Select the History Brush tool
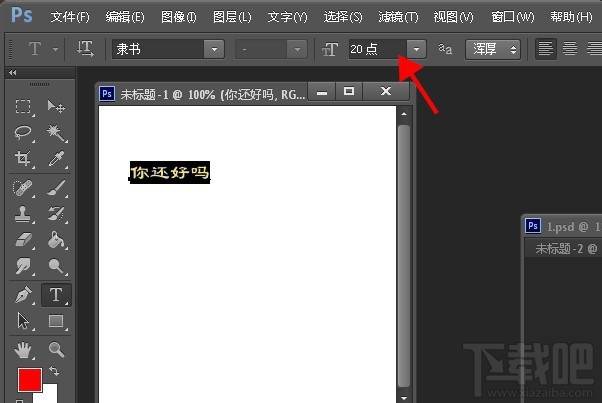 (56, 214)
